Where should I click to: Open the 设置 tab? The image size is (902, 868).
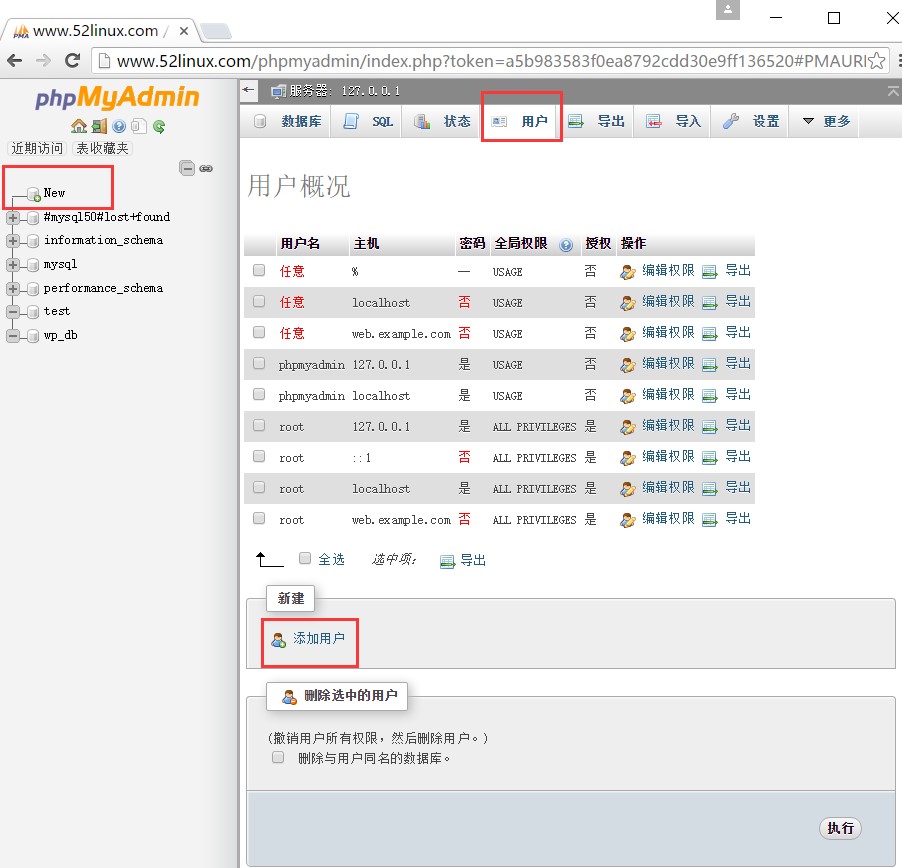click(750, 121)
